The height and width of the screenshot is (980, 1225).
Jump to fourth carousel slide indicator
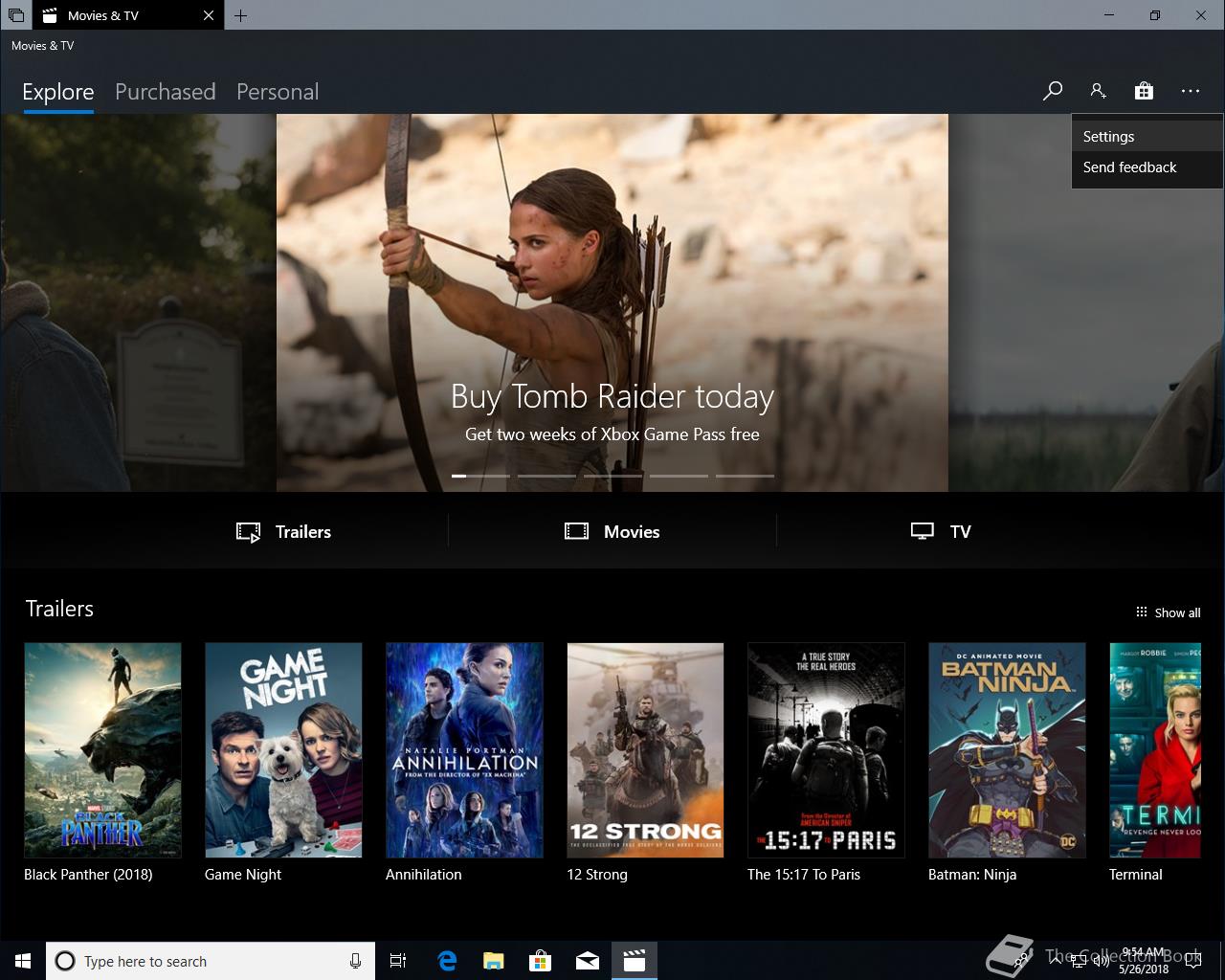(679, 476)
